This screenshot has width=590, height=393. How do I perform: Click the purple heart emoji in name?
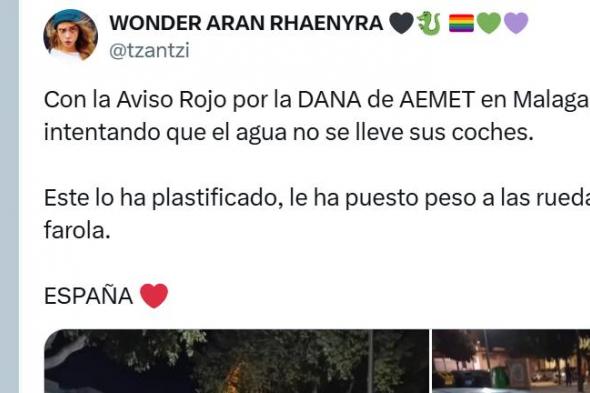click(516, 23)
